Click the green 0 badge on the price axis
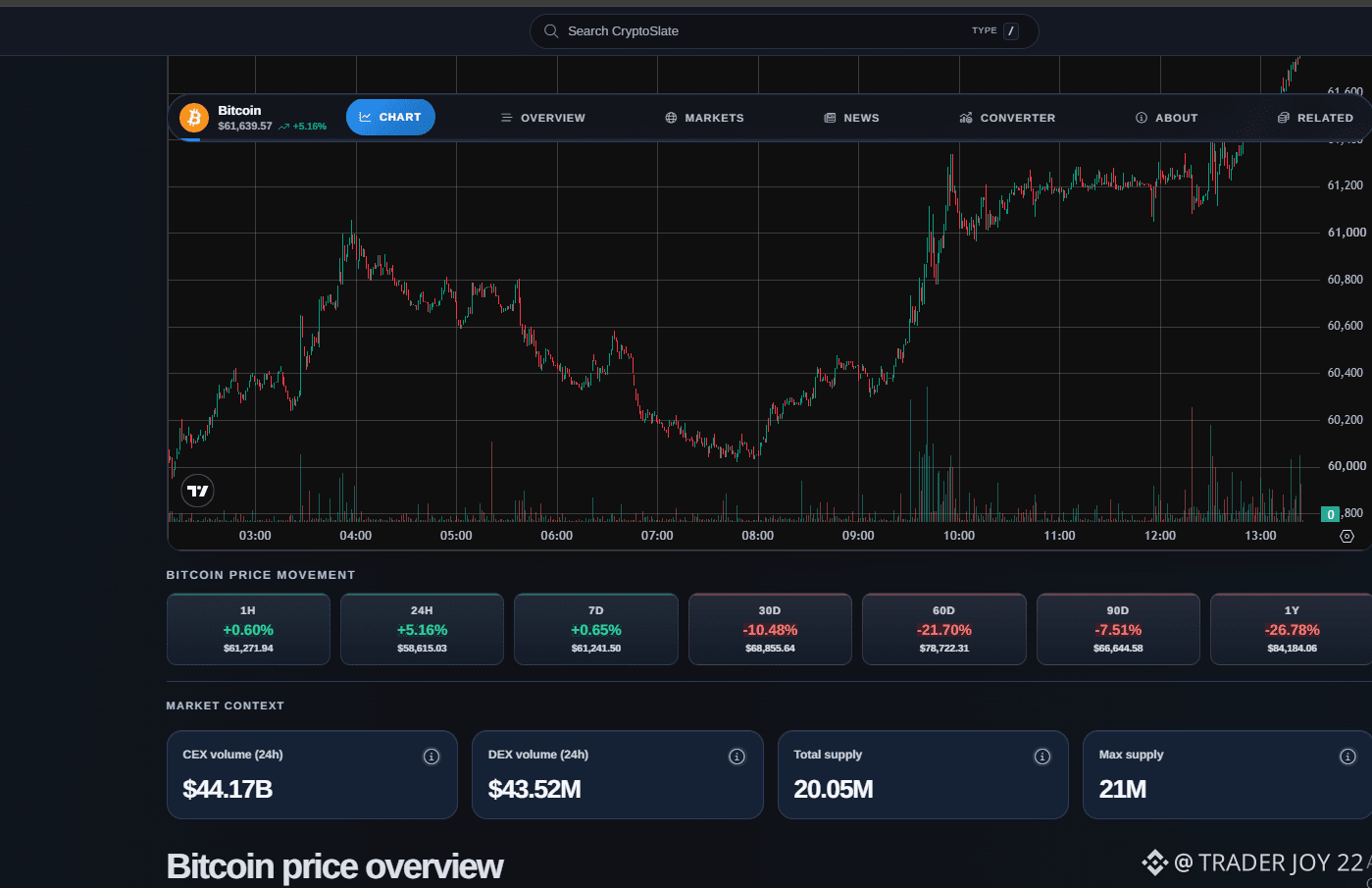Viewport: 1372px width, 888px height. (x=1331, y=514)
